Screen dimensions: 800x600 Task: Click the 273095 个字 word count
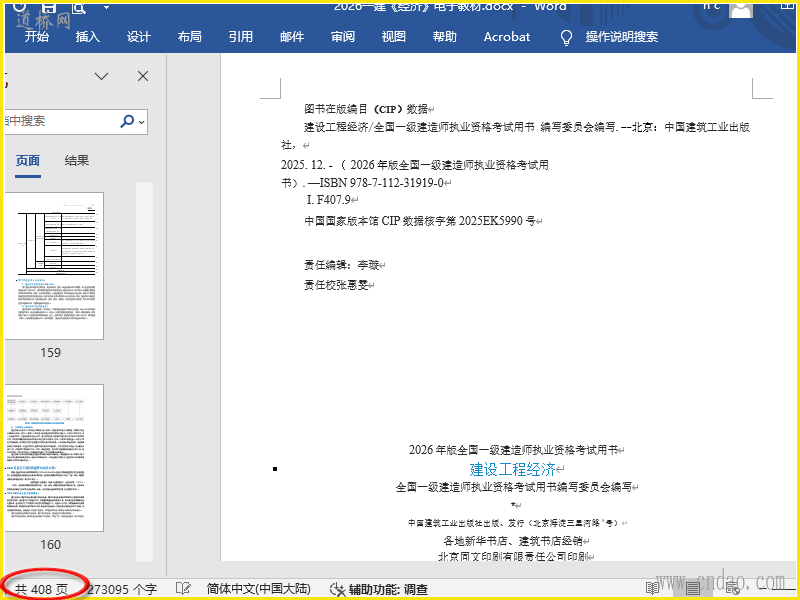point(122,589)
